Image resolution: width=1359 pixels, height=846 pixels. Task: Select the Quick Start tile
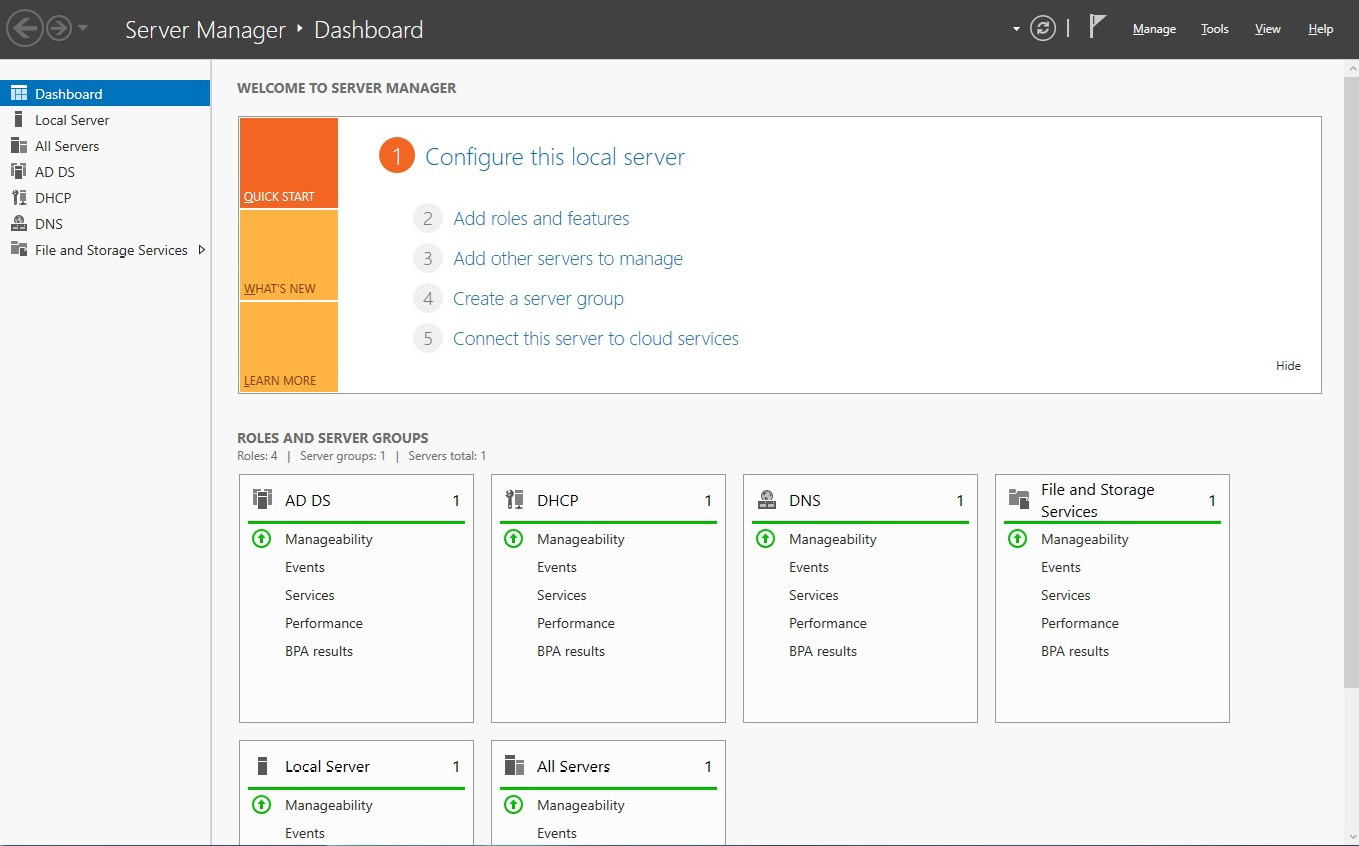pos(288,163)
